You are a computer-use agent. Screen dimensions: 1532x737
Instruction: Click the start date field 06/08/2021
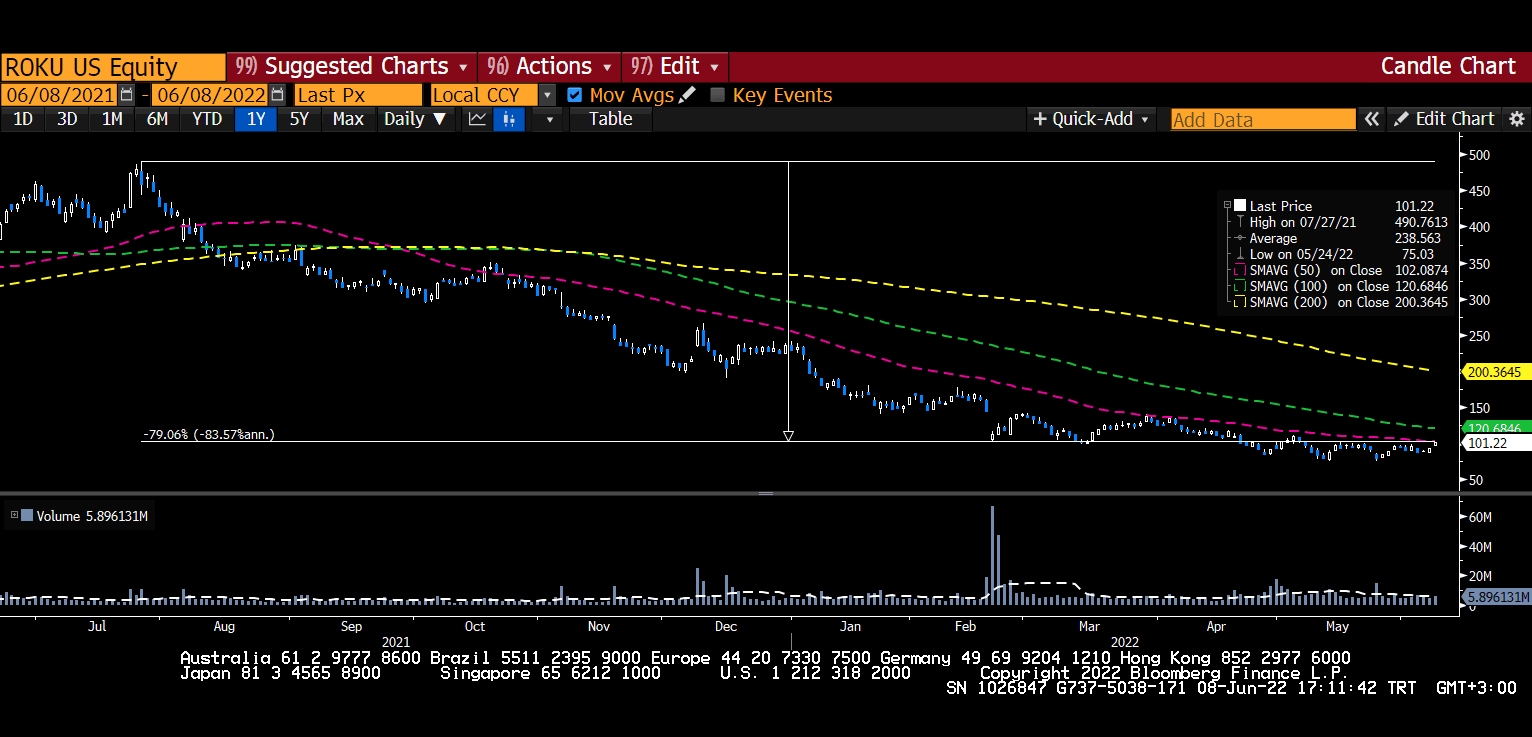point(59,95)
